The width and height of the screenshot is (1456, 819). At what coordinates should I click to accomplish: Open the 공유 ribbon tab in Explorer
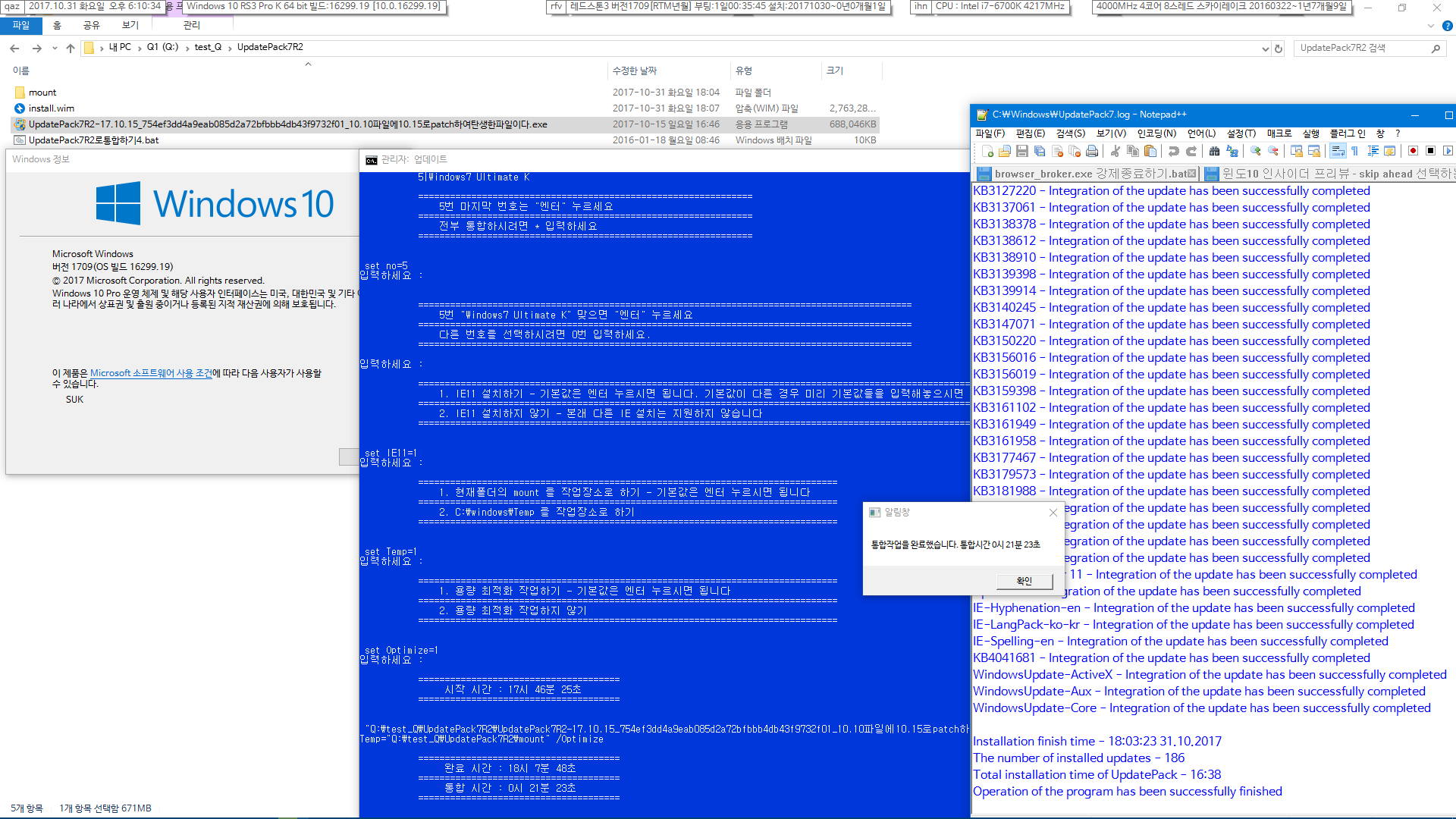pyautogui.click(x=91, y=25)
